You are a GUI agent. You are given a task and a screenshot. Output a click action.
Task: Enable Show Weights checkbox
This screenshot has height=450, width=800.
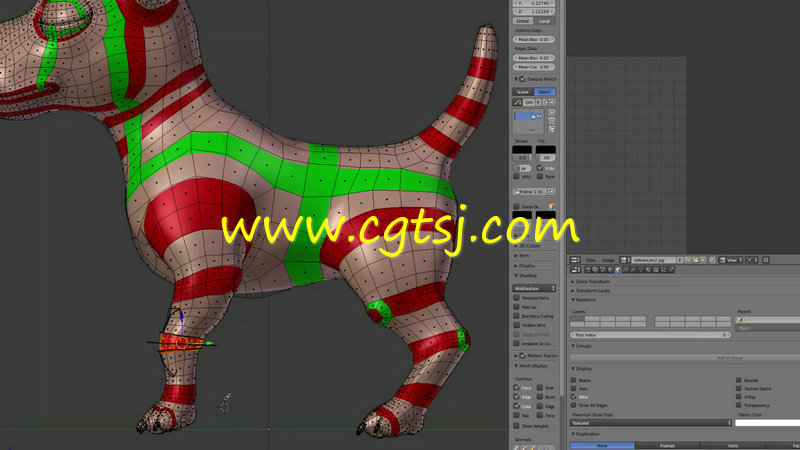[x=516, y=426]
